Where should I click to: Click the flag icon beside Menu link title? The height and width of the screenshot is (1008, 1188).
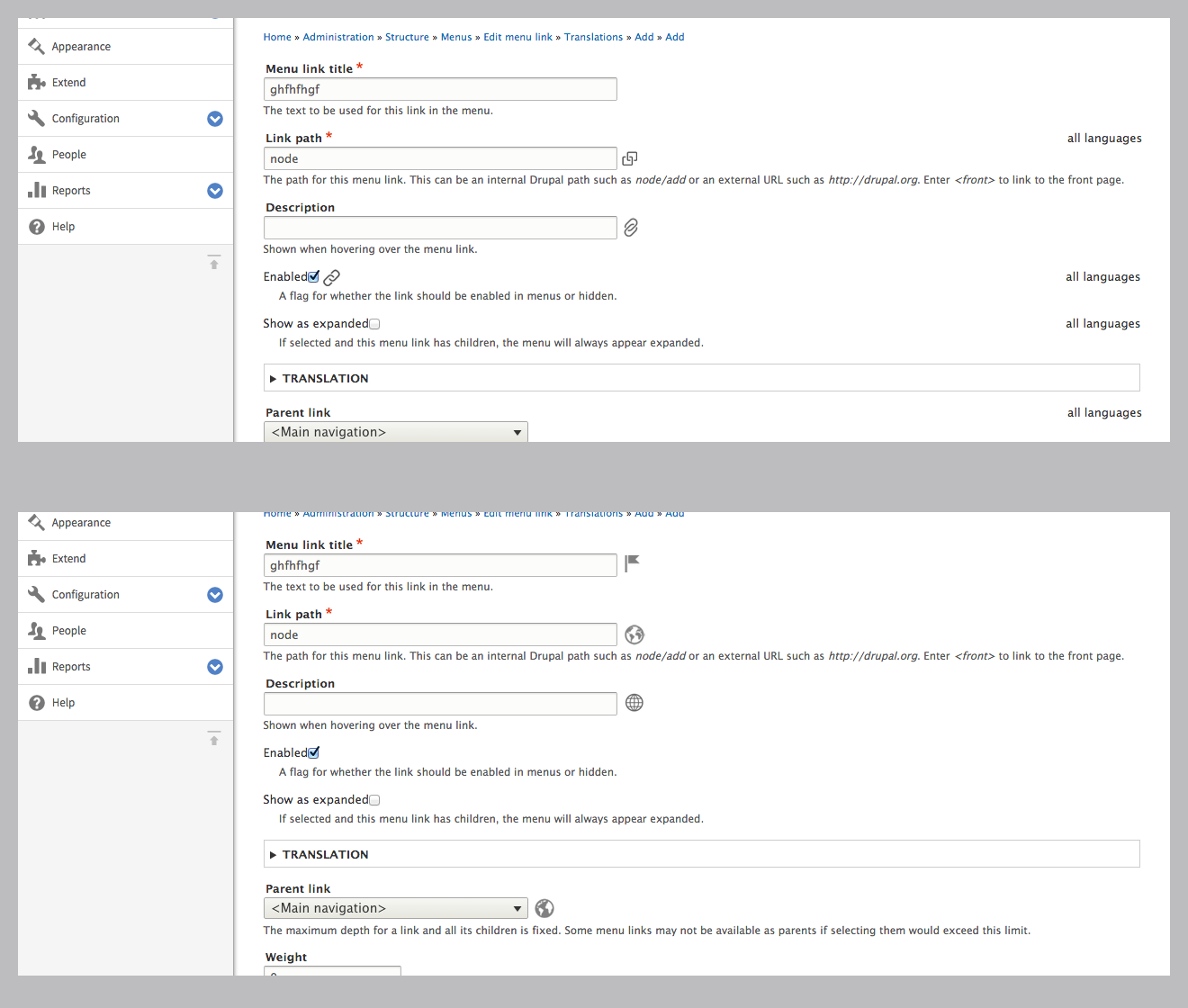click(x=632, y=563)
